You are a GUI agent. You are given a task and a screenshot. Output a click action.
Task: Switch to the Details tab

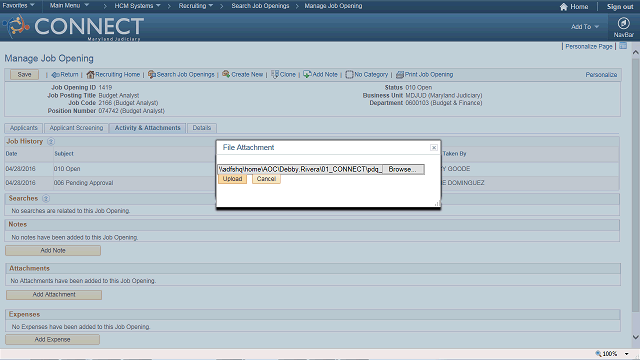tap(202, 128)
